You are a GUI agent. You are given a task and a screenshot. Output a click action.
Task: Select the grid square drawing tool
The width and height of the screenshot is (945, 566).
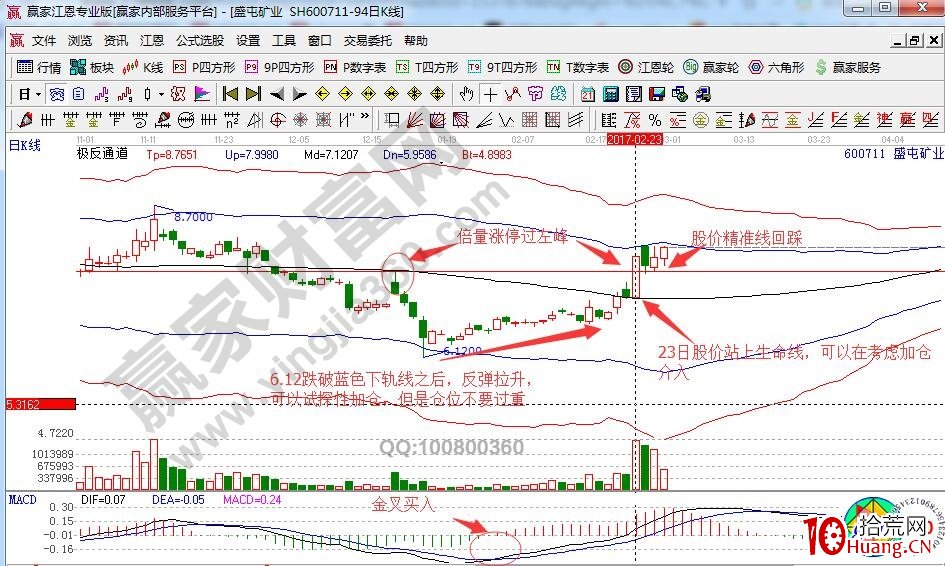click(x=529, y=120)
